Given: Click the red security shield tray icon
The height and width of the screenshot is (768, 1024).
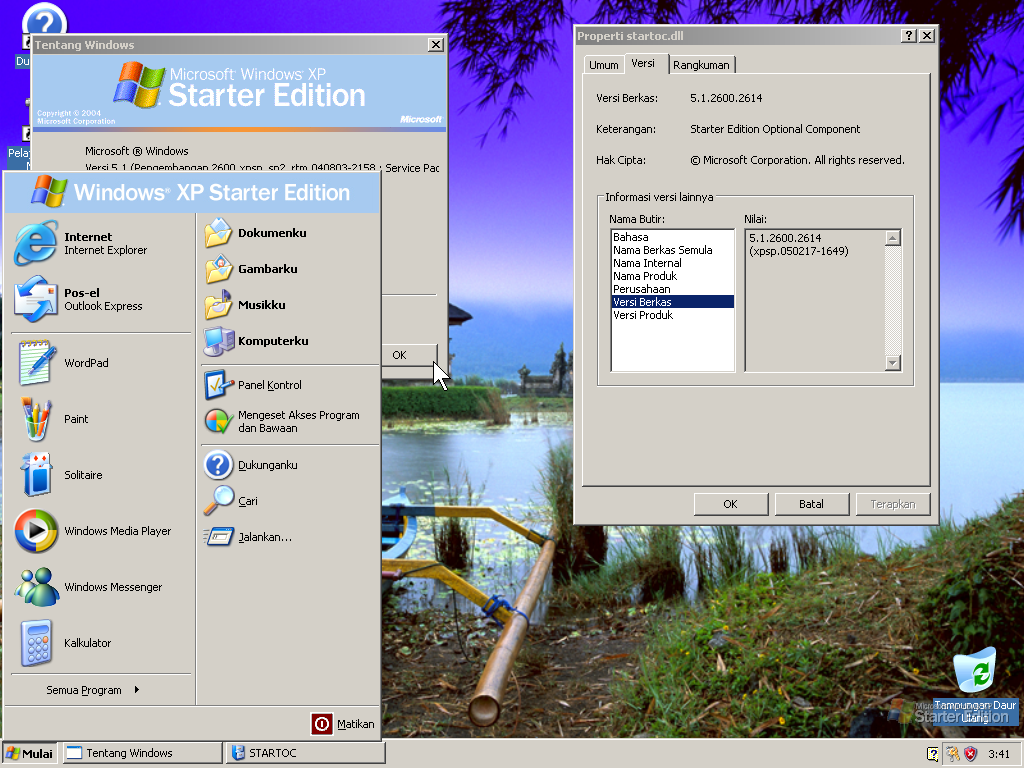Looking at the screenshot, I should (970, 754).
